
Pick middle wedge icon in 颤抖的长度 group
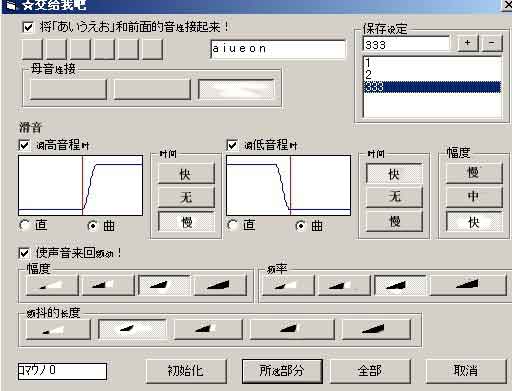[208, 329]
